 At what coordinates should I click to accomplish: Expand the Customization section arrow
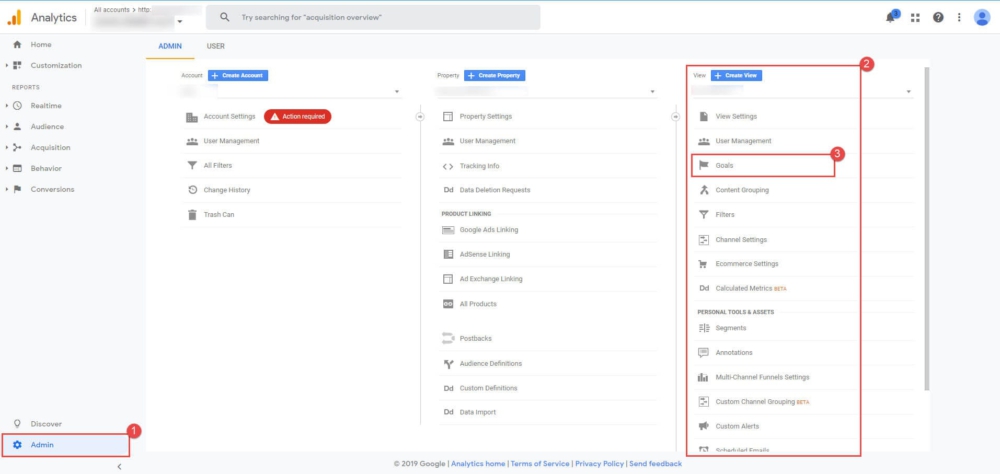(6, 66)
